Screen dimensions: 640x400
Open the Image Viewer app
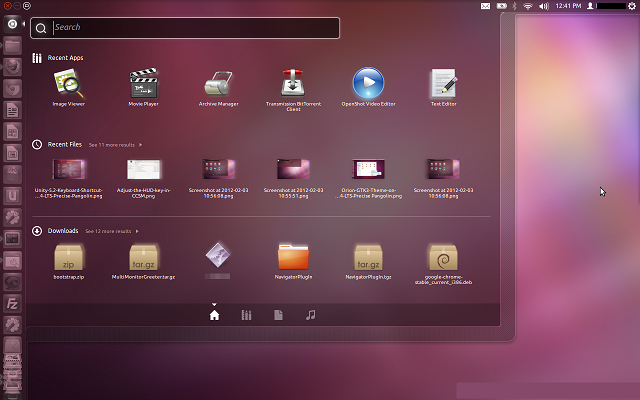69,84
